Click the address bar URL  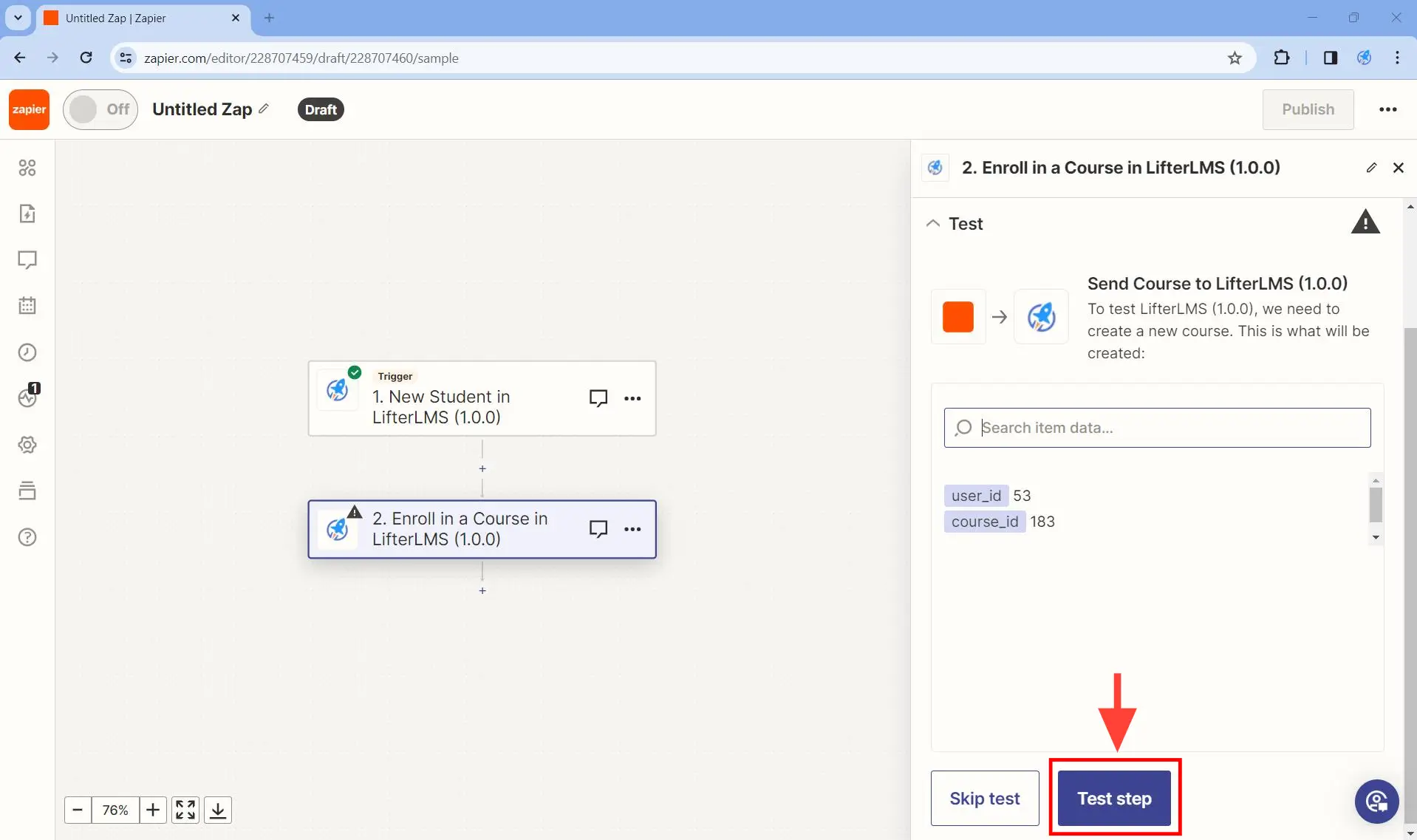point(301,58)
